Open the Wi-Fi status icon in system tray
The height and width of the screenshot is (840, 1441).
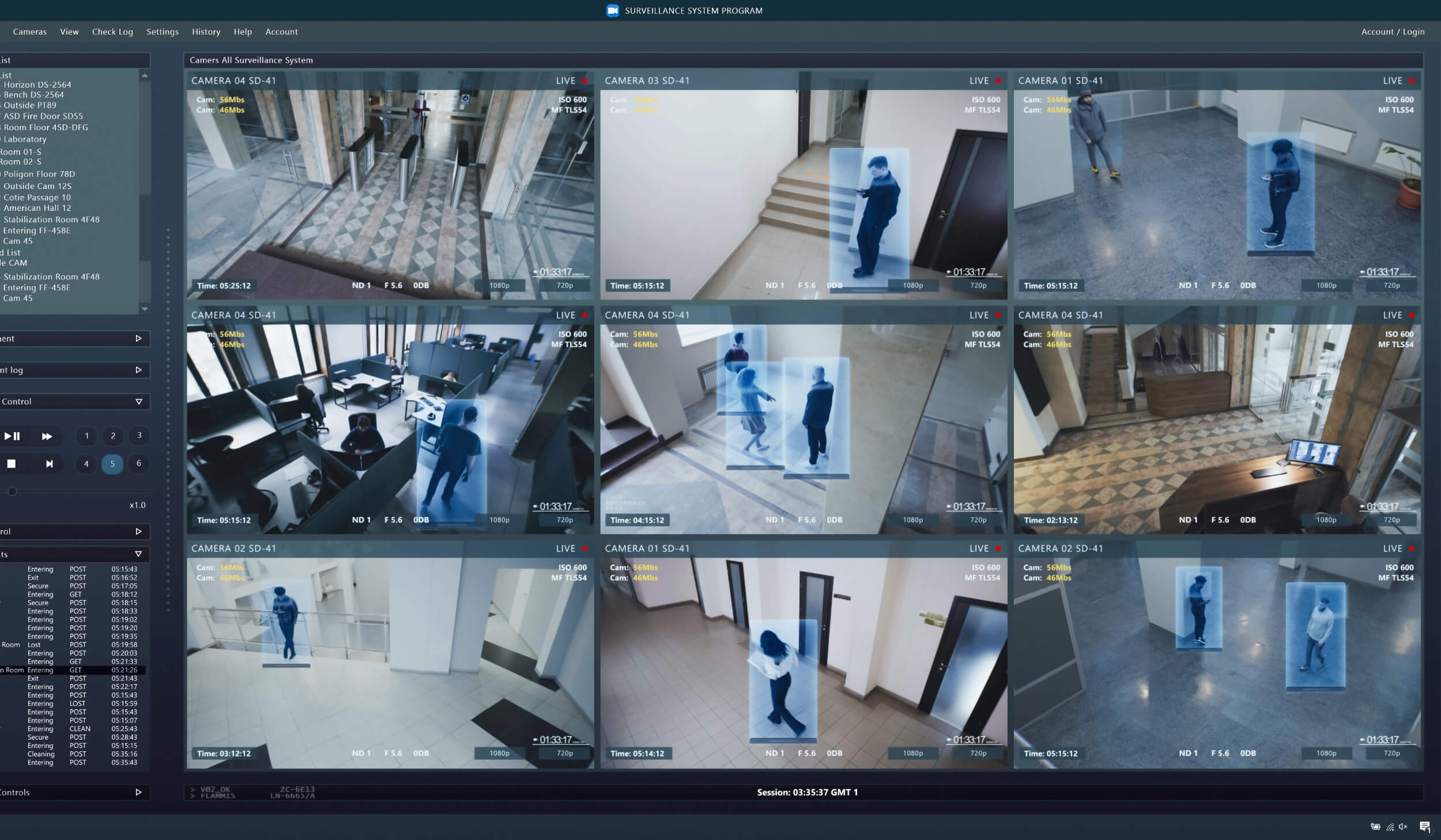click(1390, 826)
